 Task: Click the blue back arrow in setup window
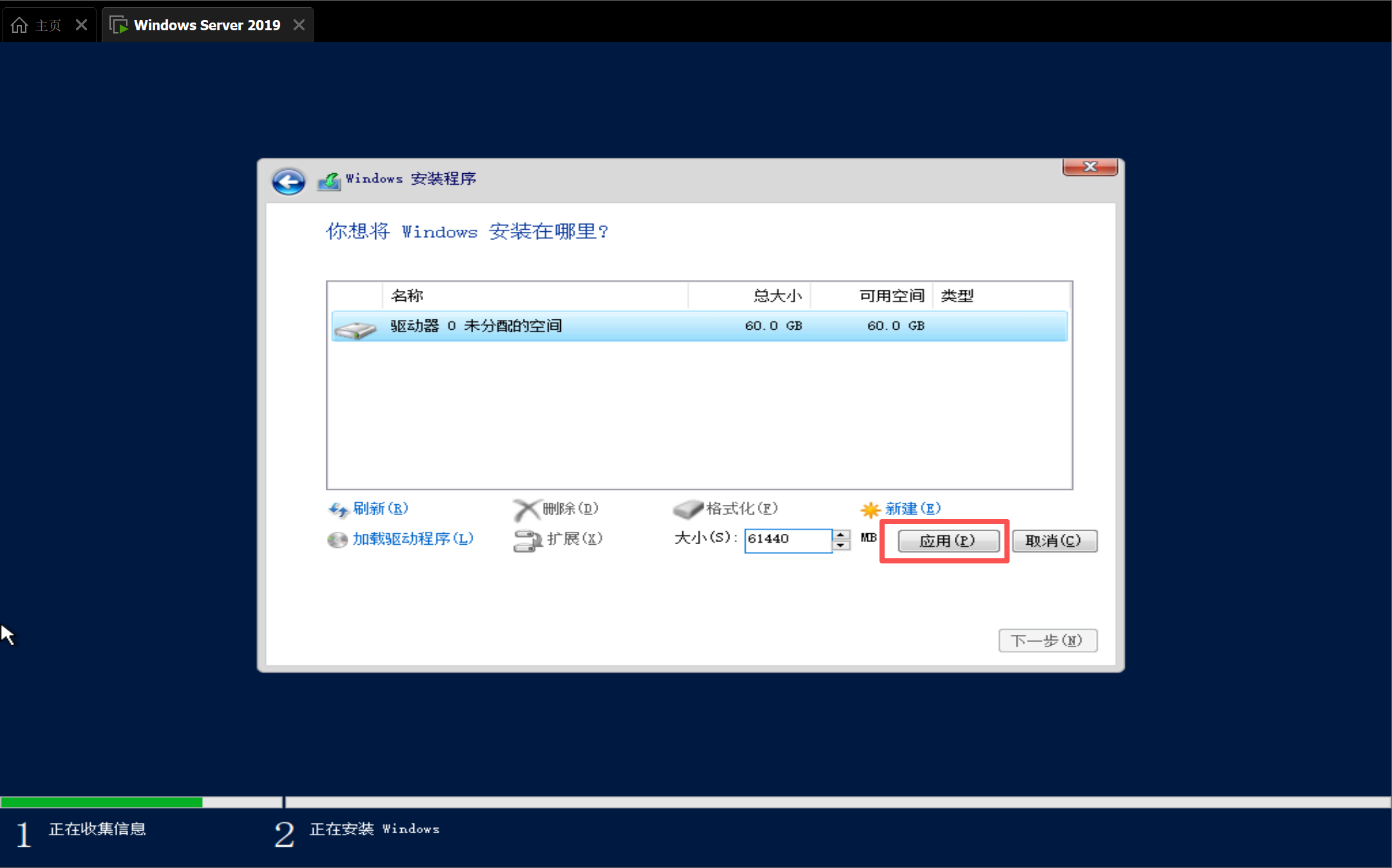pyautogui.click(x=288, y=182)
